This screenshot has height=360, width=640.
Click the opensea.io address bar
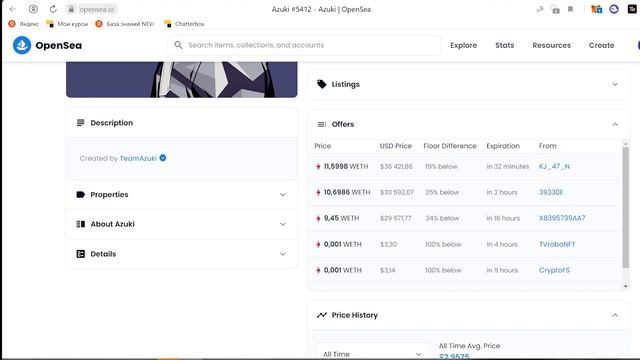(x=97, y=9)
